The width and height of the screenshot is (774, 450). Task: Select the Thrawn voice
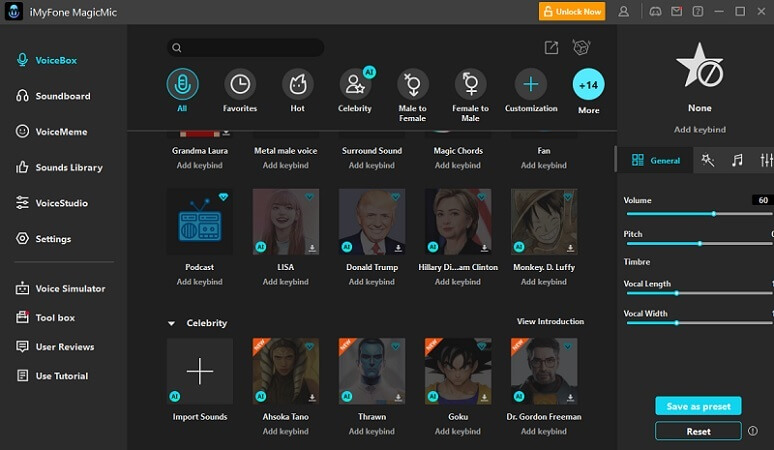(x=372, y=371)
